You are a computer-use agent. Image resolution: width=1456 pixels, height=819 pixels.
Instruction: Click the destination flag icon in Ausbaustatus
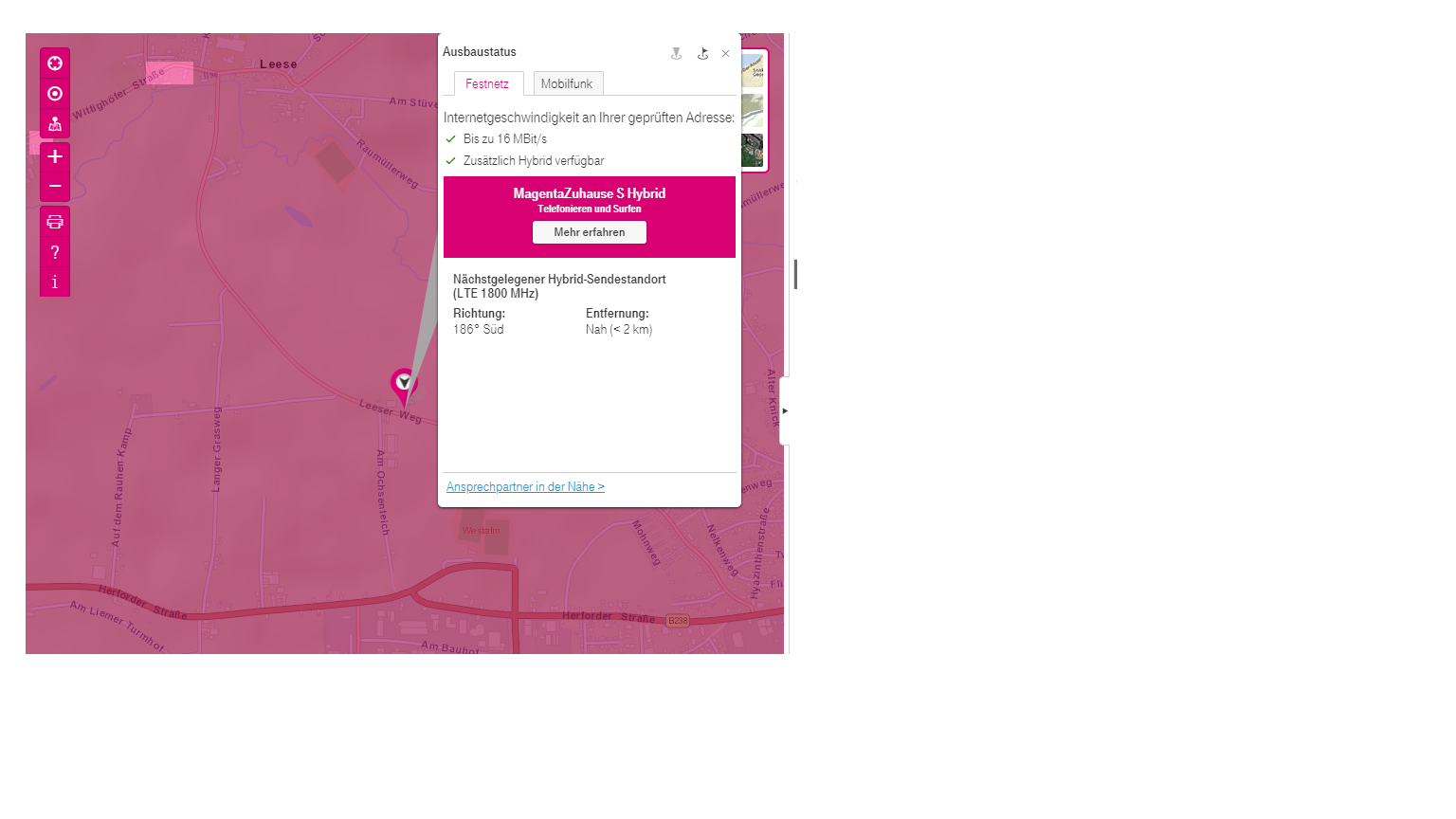702,54
